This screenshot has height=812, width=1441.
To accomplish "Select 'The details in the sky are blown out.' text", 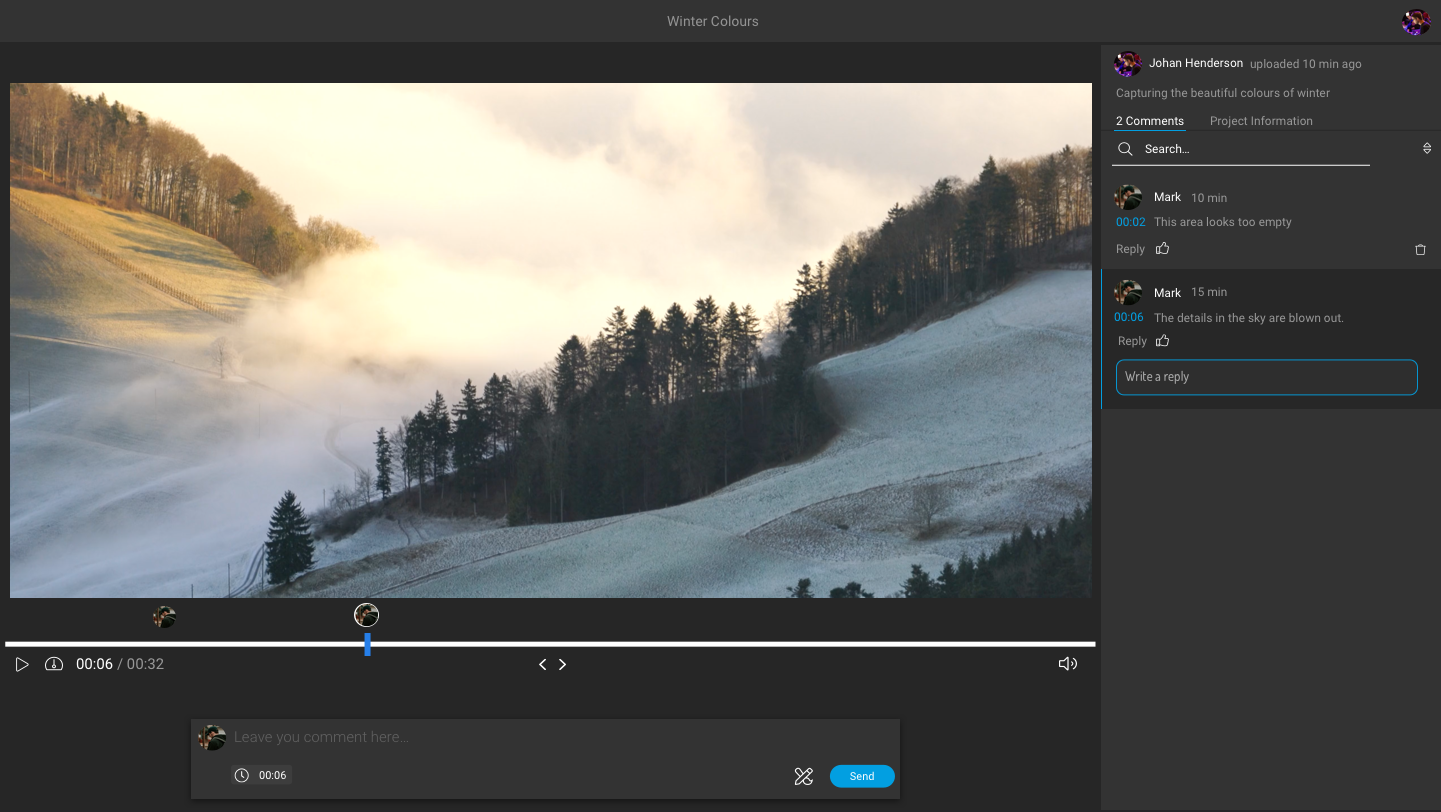I will coord(1249,318).
